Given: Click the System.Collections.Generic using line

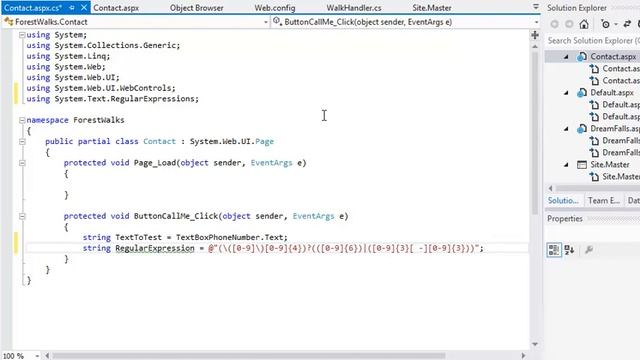Looking at the screenshot, I should (103, 46).
